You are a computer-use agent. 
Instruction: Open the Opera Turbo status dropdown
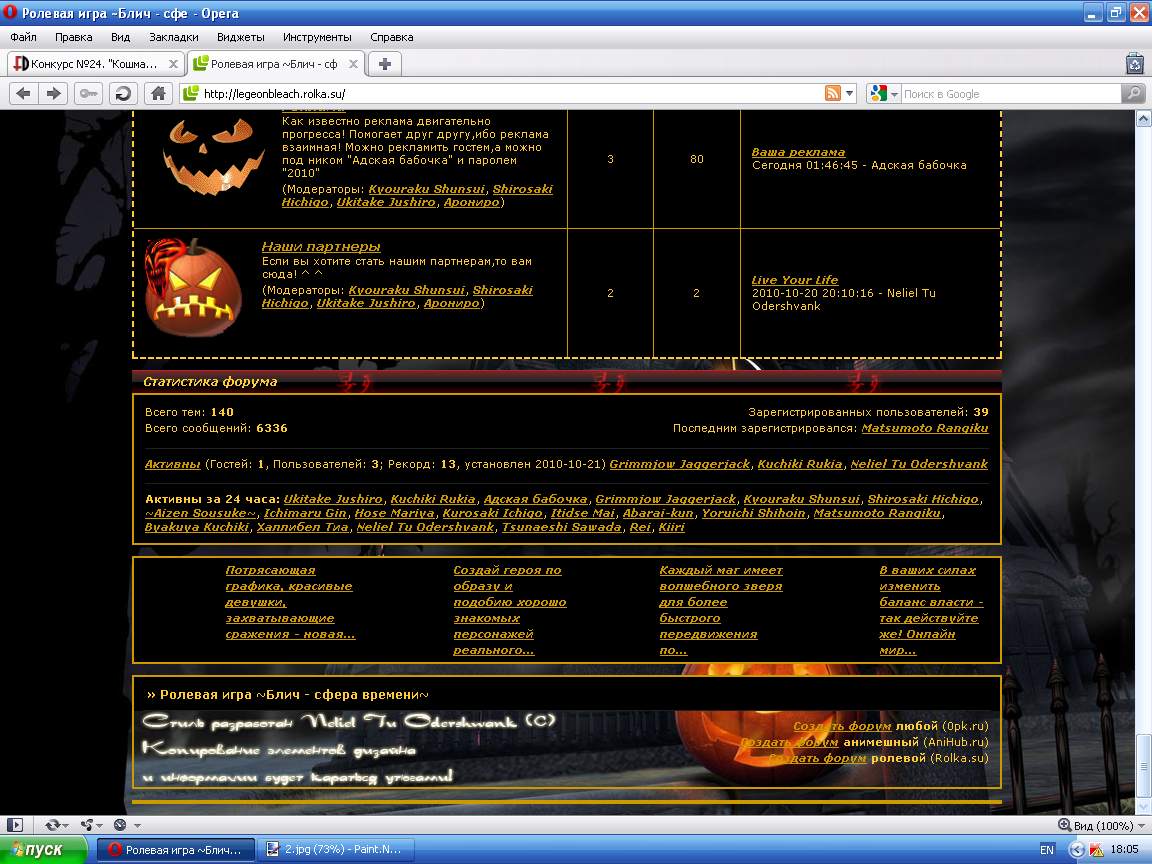126,825
